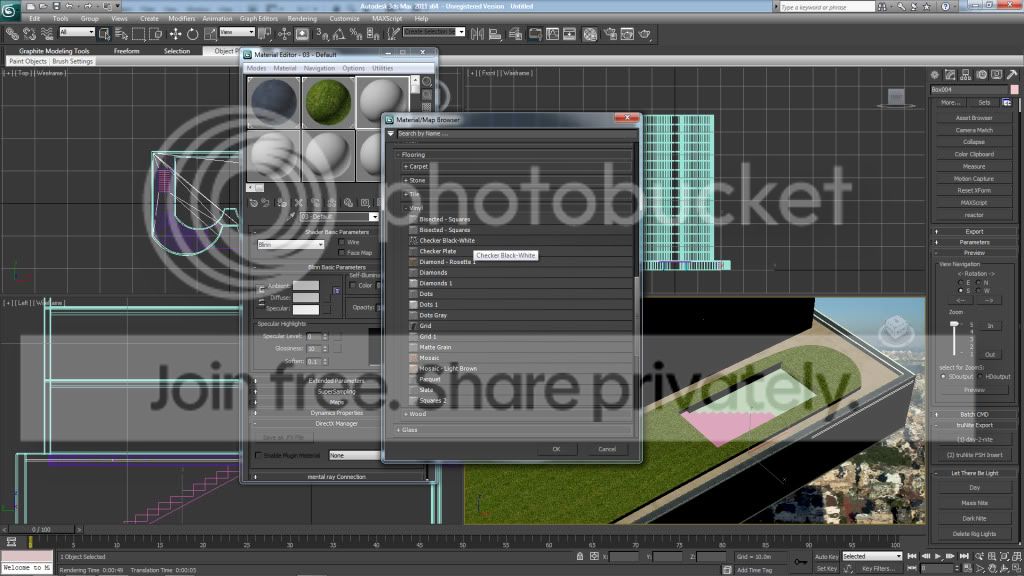Enable the Face Map checkbox
1024x576 pixels.
point(341,252)
